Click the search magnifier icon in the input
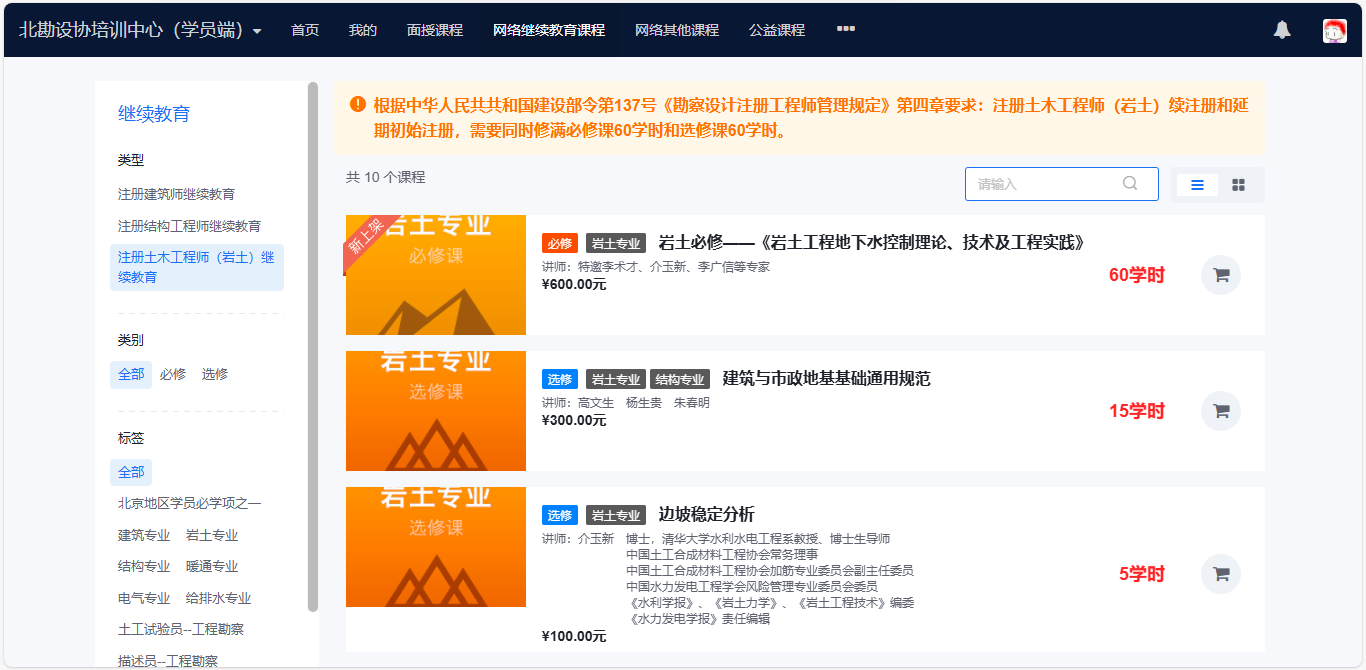 point(1130,184)
